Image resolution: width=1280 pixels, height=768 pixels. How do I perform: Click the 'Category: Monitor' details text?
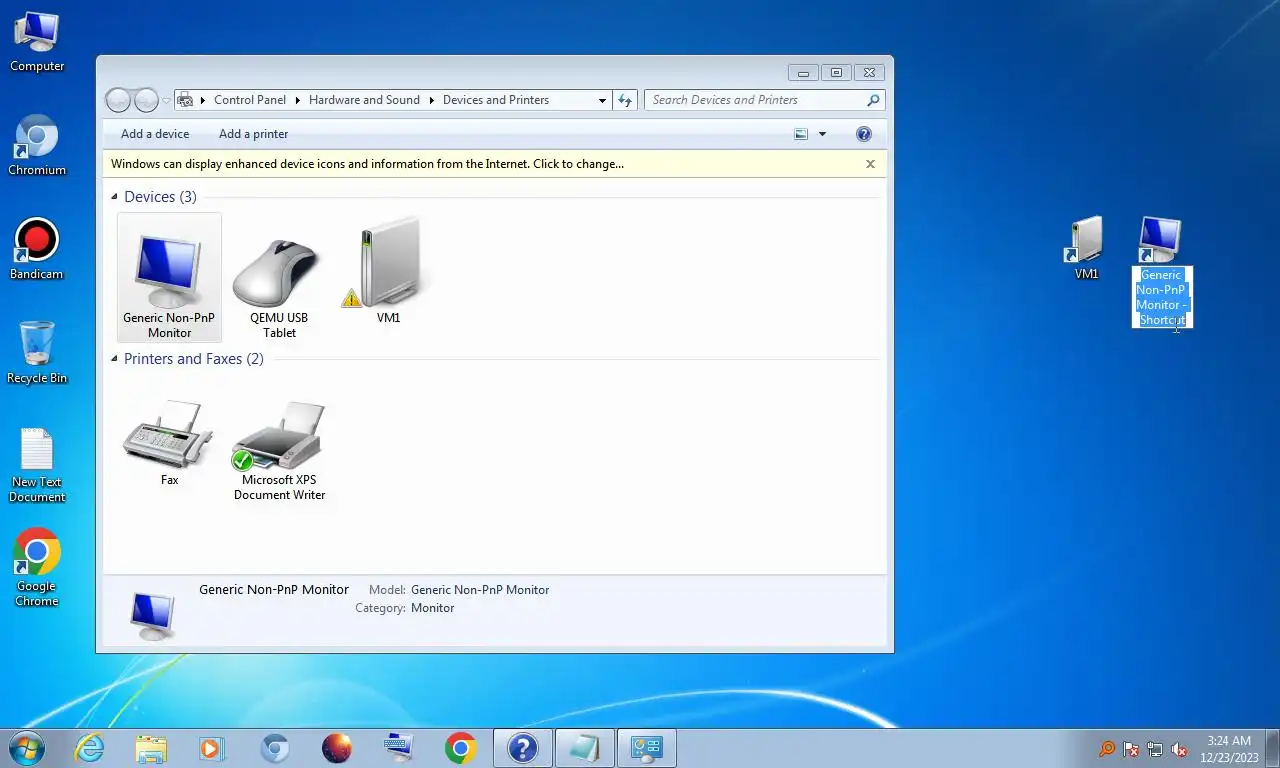click(x=405, y=608)
